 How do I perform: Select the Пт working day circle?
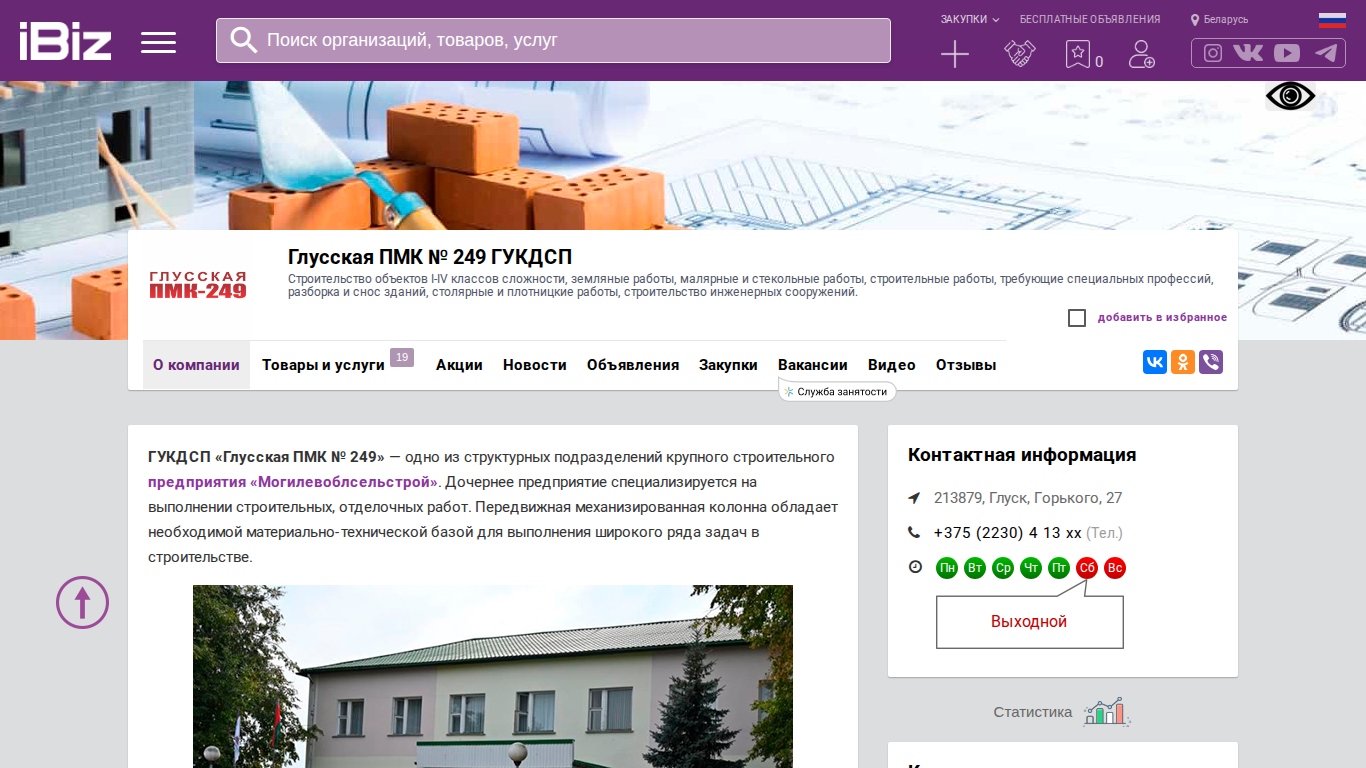tap(1059, 568)
